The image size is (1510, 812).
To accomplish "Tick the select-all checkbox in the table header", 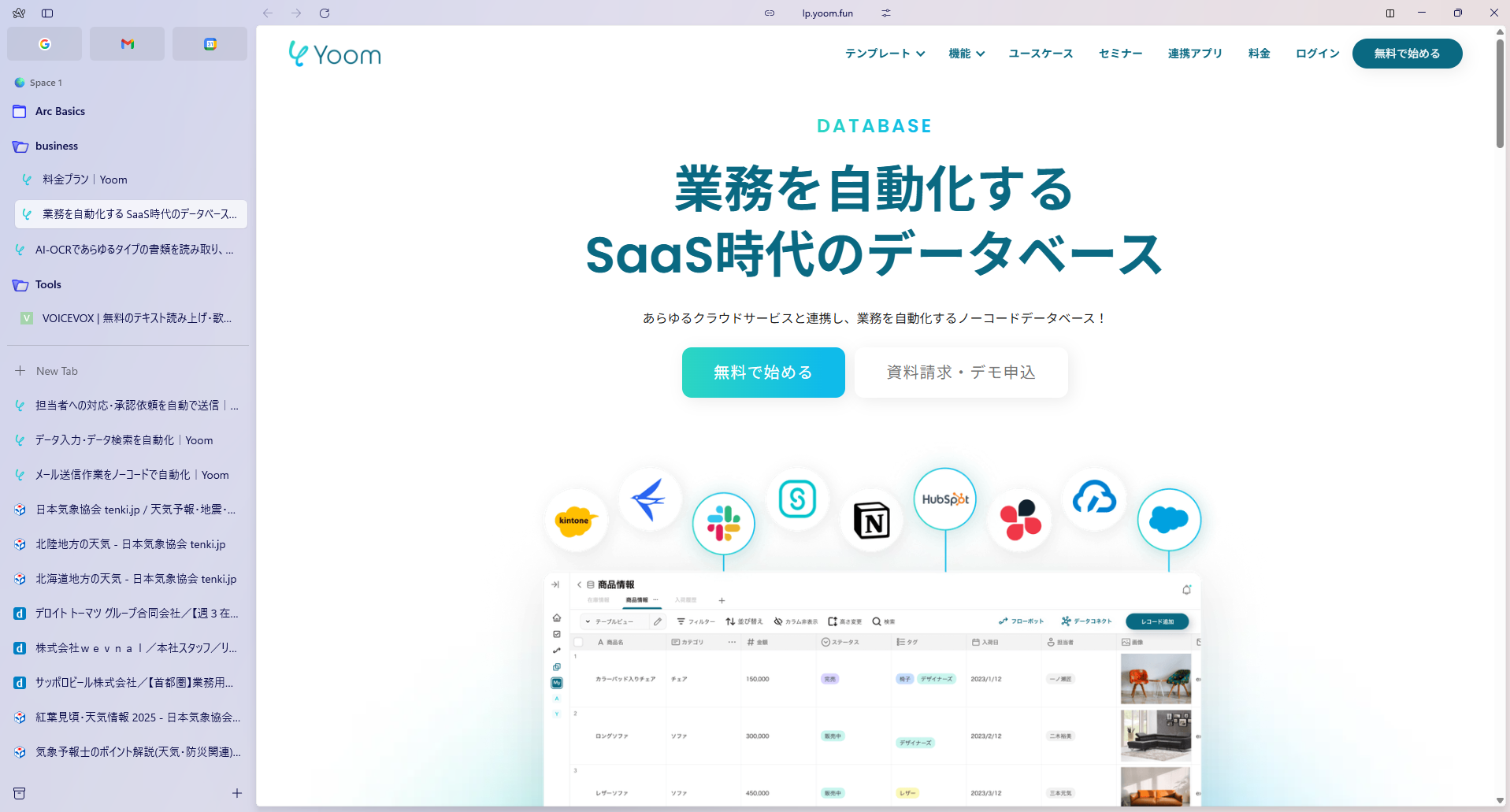I will point(579,642).
